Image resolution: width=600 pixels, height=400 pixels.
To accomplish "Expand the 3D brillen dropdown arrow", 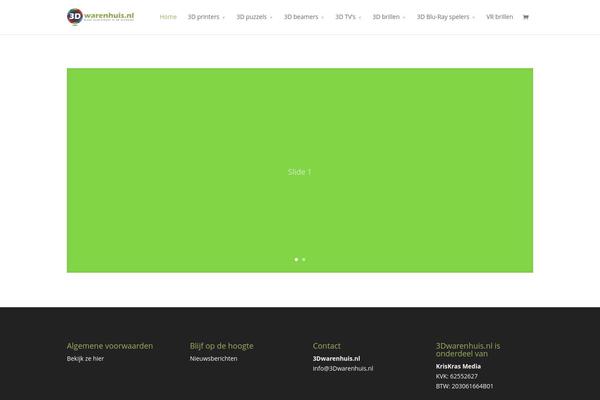I will pos(404,18).
